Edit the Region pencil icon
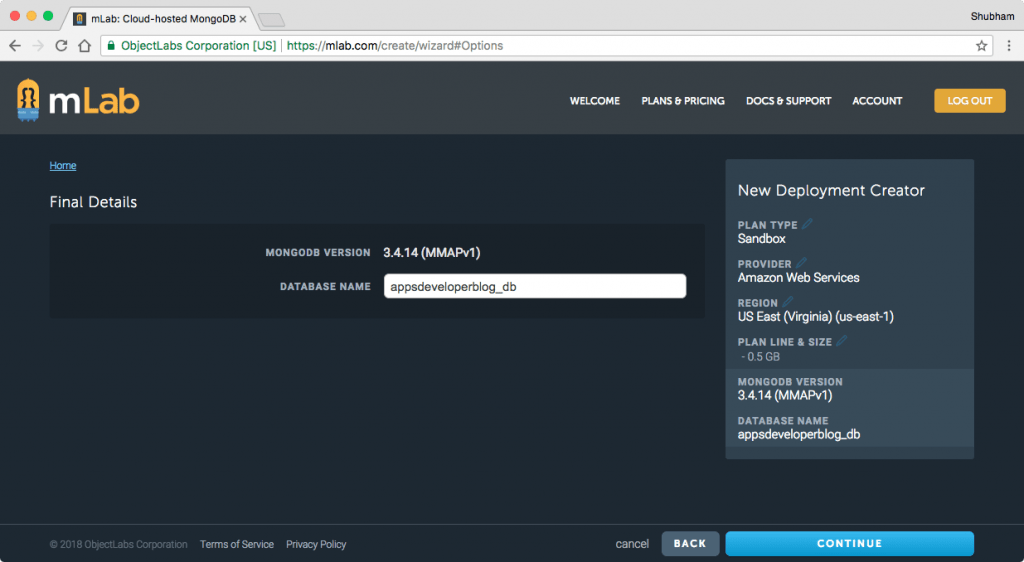This screenshot has width=1024, height=562. coord(788,302)
